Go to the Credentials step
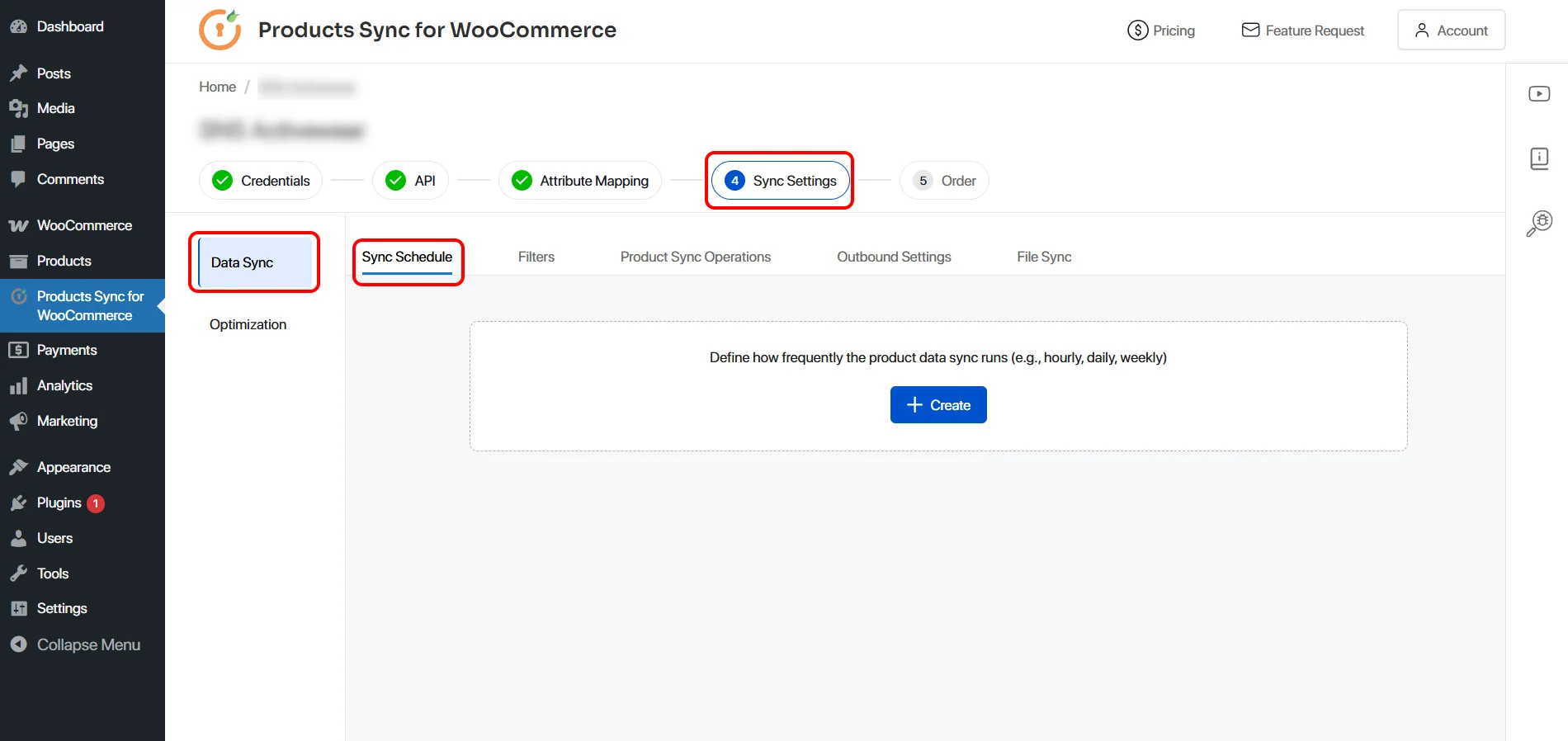 pos(261,181)
